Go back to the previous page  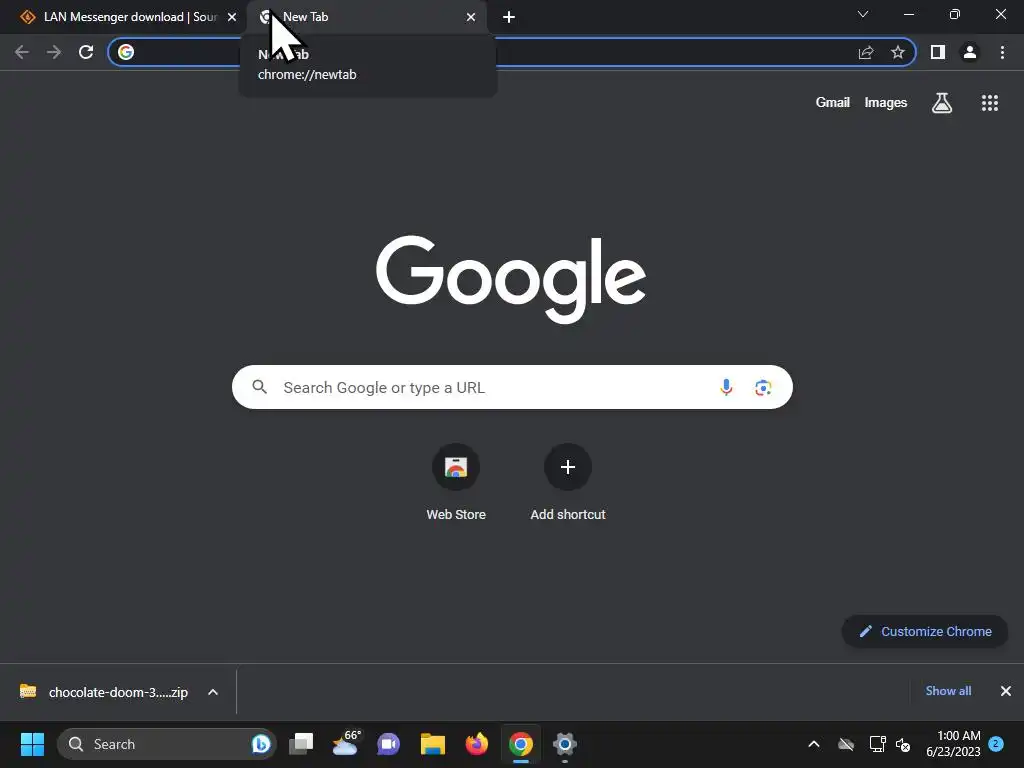point(22,52)
